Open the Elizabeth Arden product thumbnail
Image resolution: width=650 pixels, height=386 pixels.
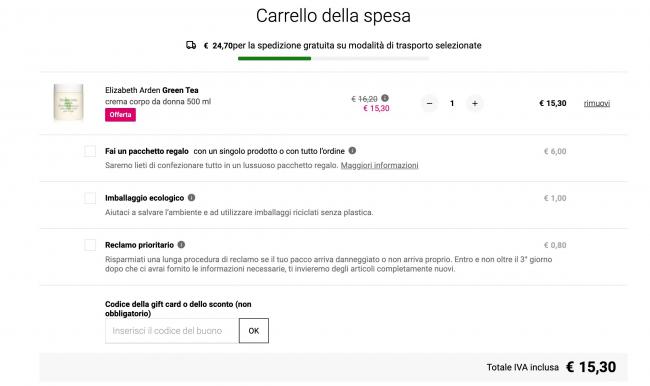[68, 102]
